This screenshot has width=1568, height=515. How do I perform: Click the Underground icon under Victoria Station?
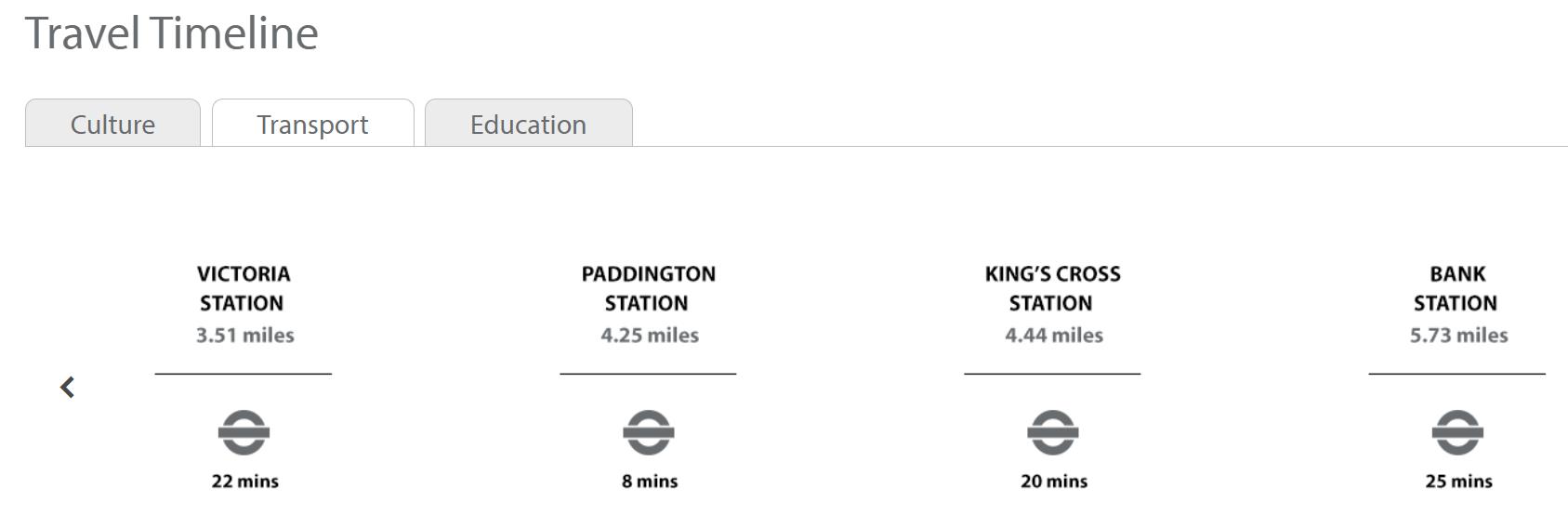(x=244, y=432)
